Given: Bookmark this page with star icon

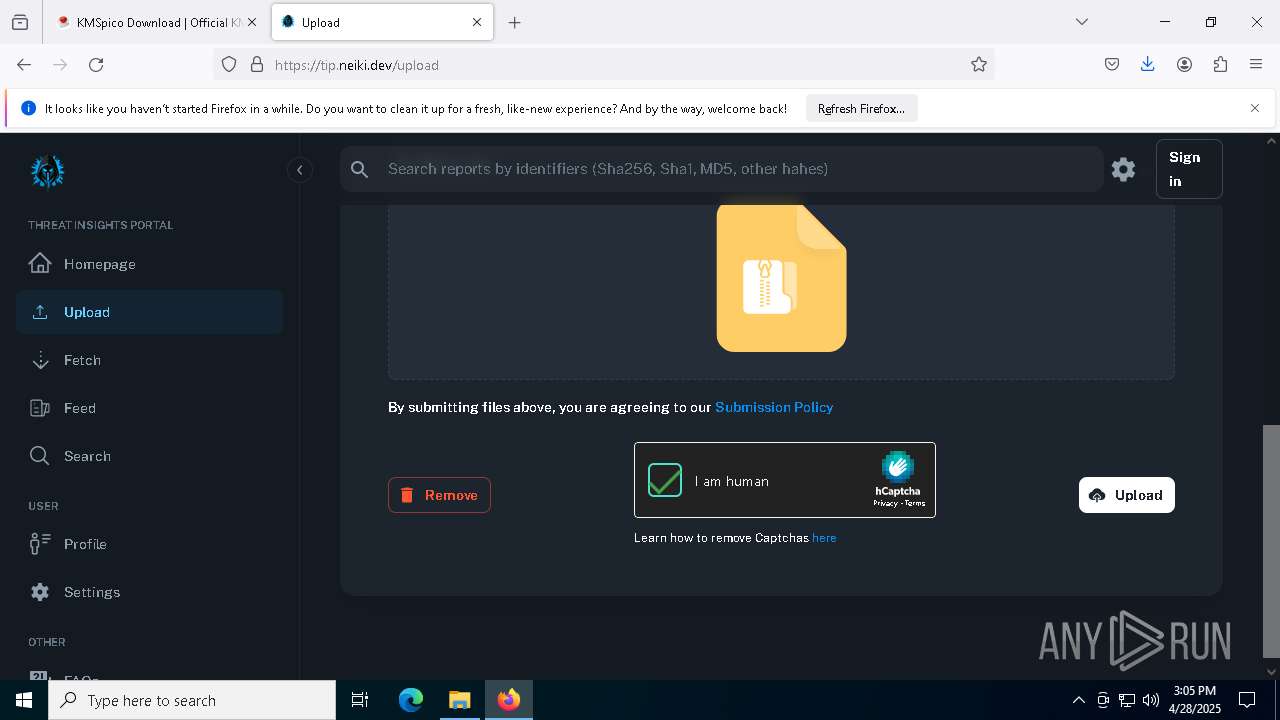Looking at the screenshot, I should (x=979, y=65).
